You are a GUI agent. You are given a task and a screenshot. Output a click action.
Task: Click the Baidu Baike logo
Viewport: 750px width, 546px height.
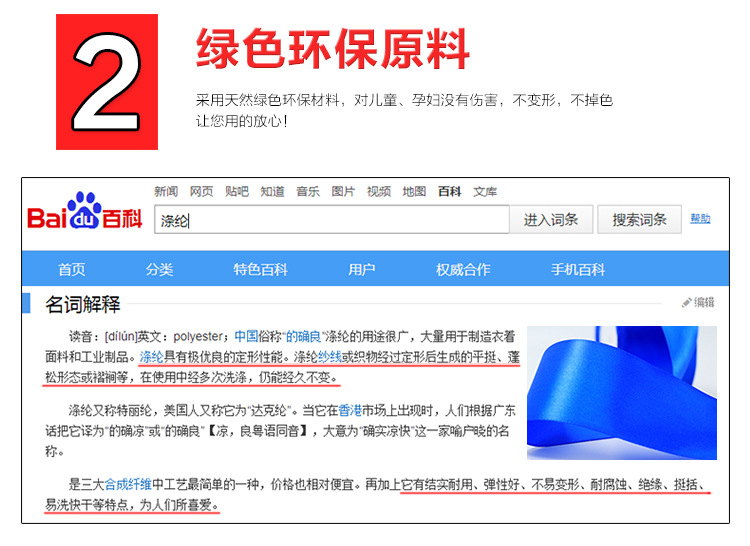[x=85, y=212]
